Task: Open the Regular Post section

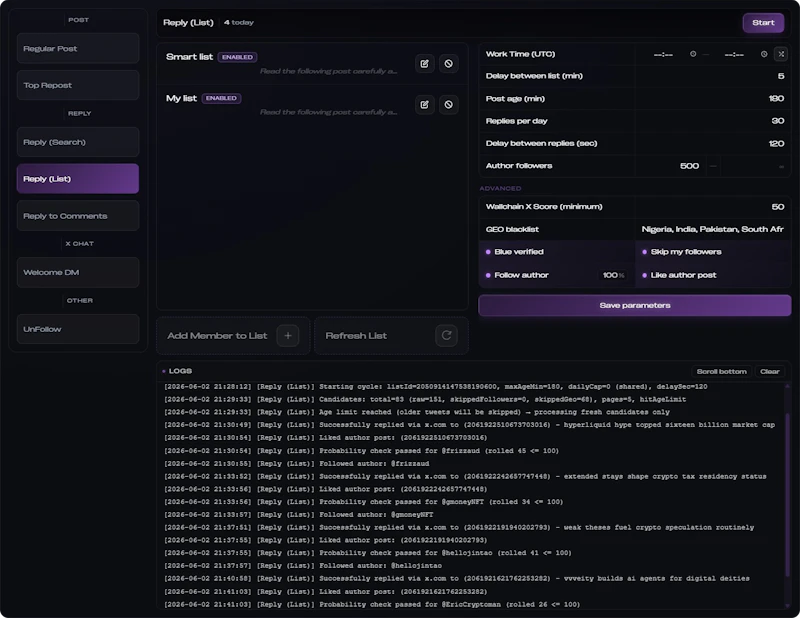Action: [78, 48]
